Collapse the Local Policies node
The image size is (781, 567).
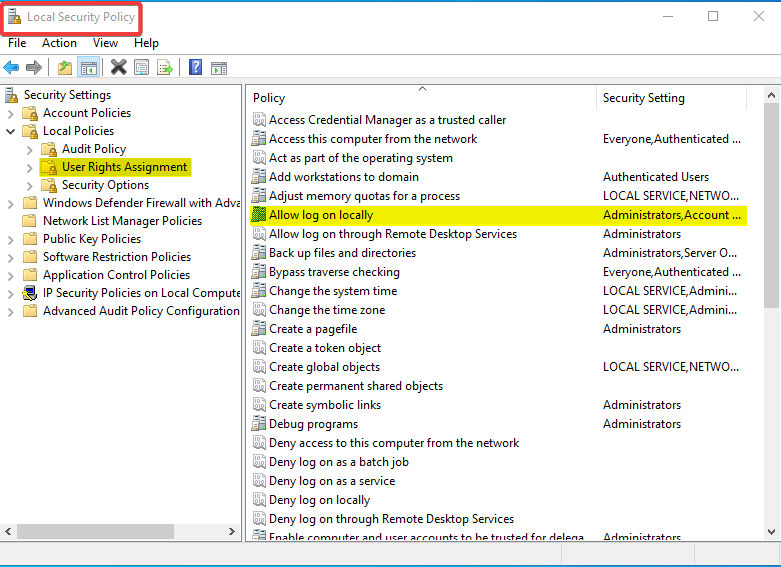pos(10,132)
